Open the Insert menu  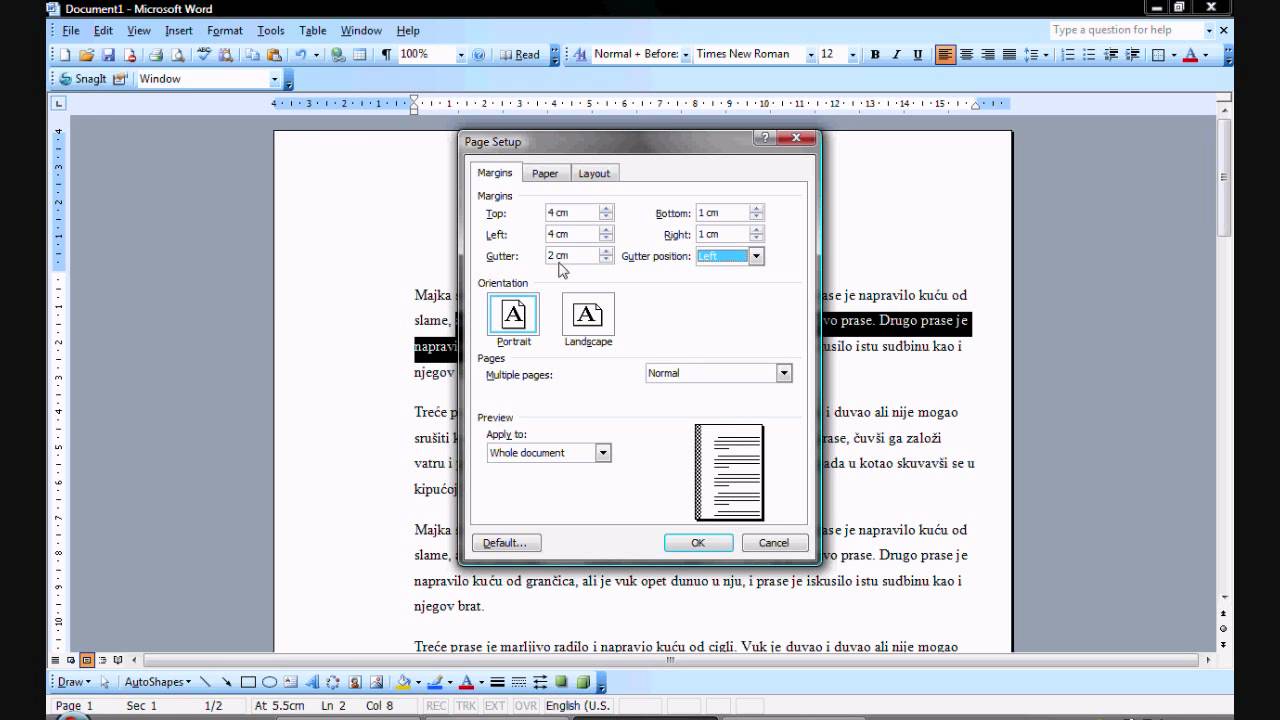[x=179, y=31]
